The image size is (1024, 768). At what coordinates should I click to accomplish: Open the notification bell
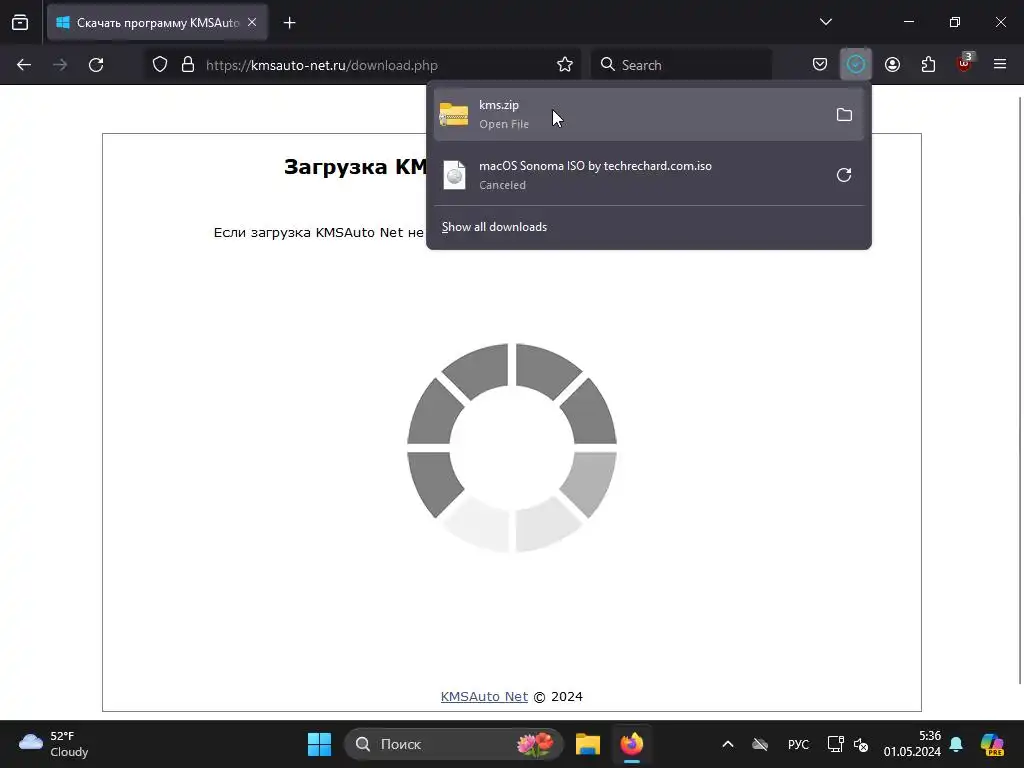(956, 744)
